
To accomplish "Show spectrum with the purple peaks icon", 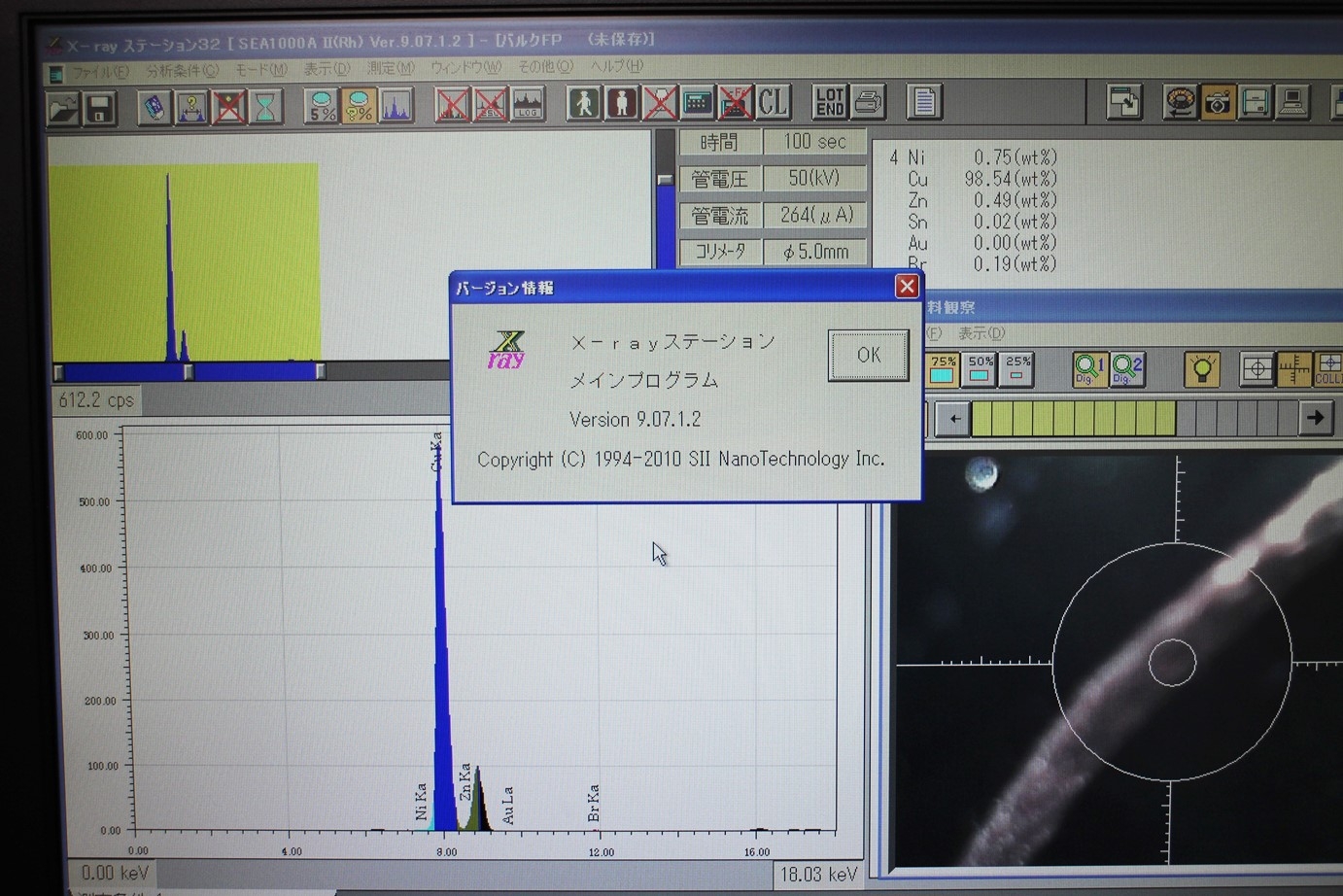I will tap(396, 105).
